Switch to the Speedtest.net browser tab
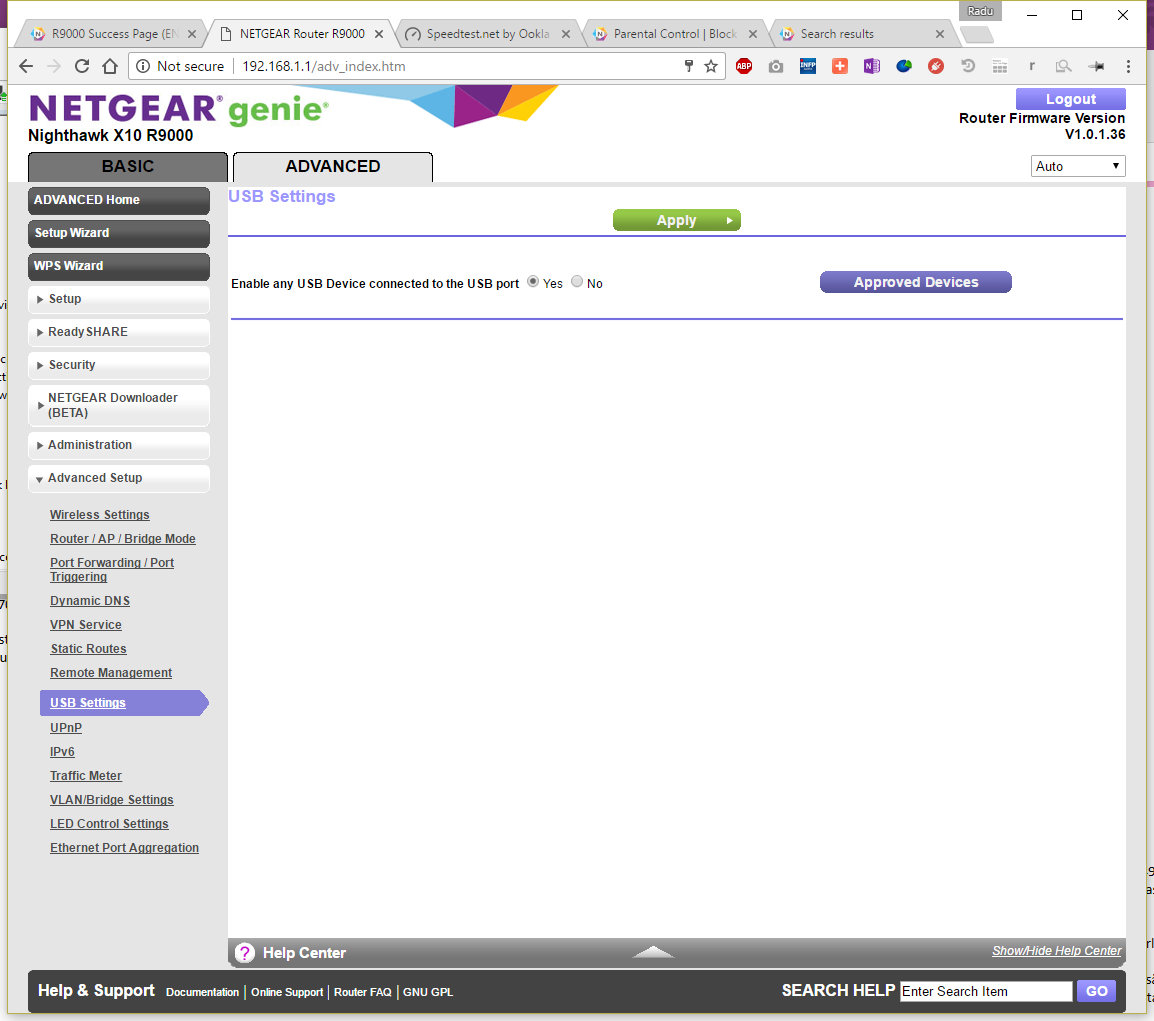 487,34
